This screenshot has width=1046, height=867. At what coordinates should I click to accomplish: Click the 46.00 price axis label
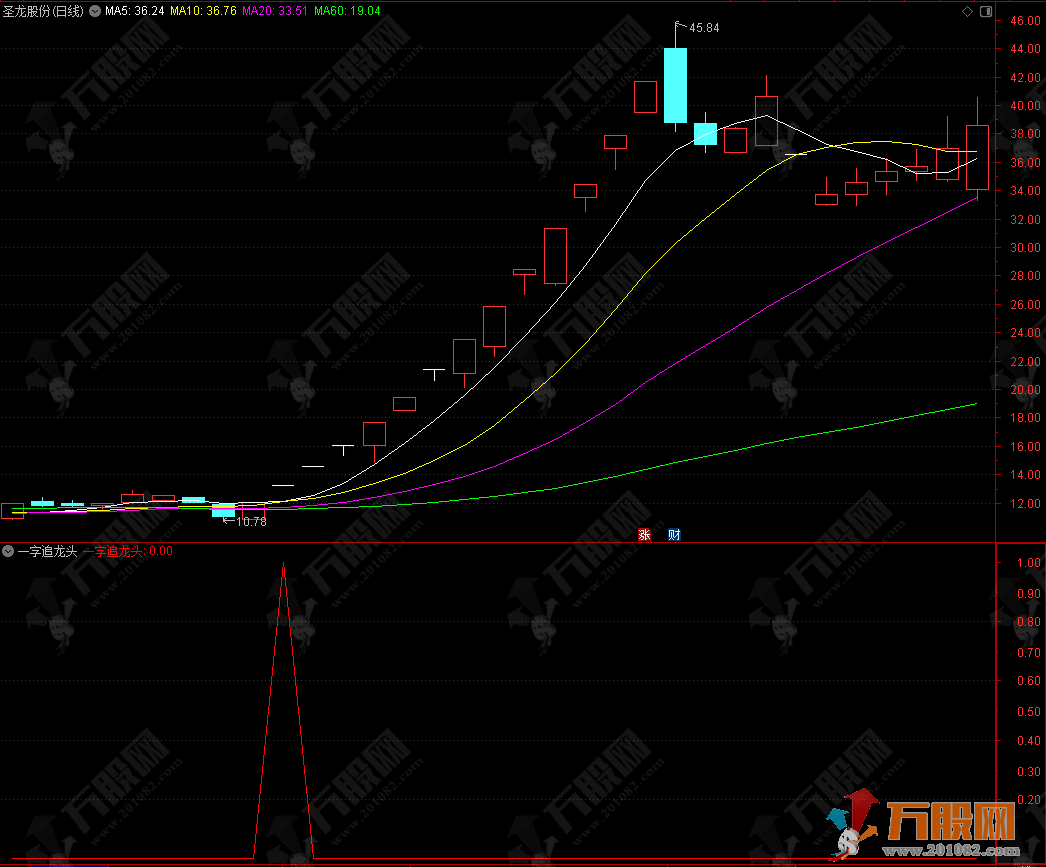(x=1022, y=20)
